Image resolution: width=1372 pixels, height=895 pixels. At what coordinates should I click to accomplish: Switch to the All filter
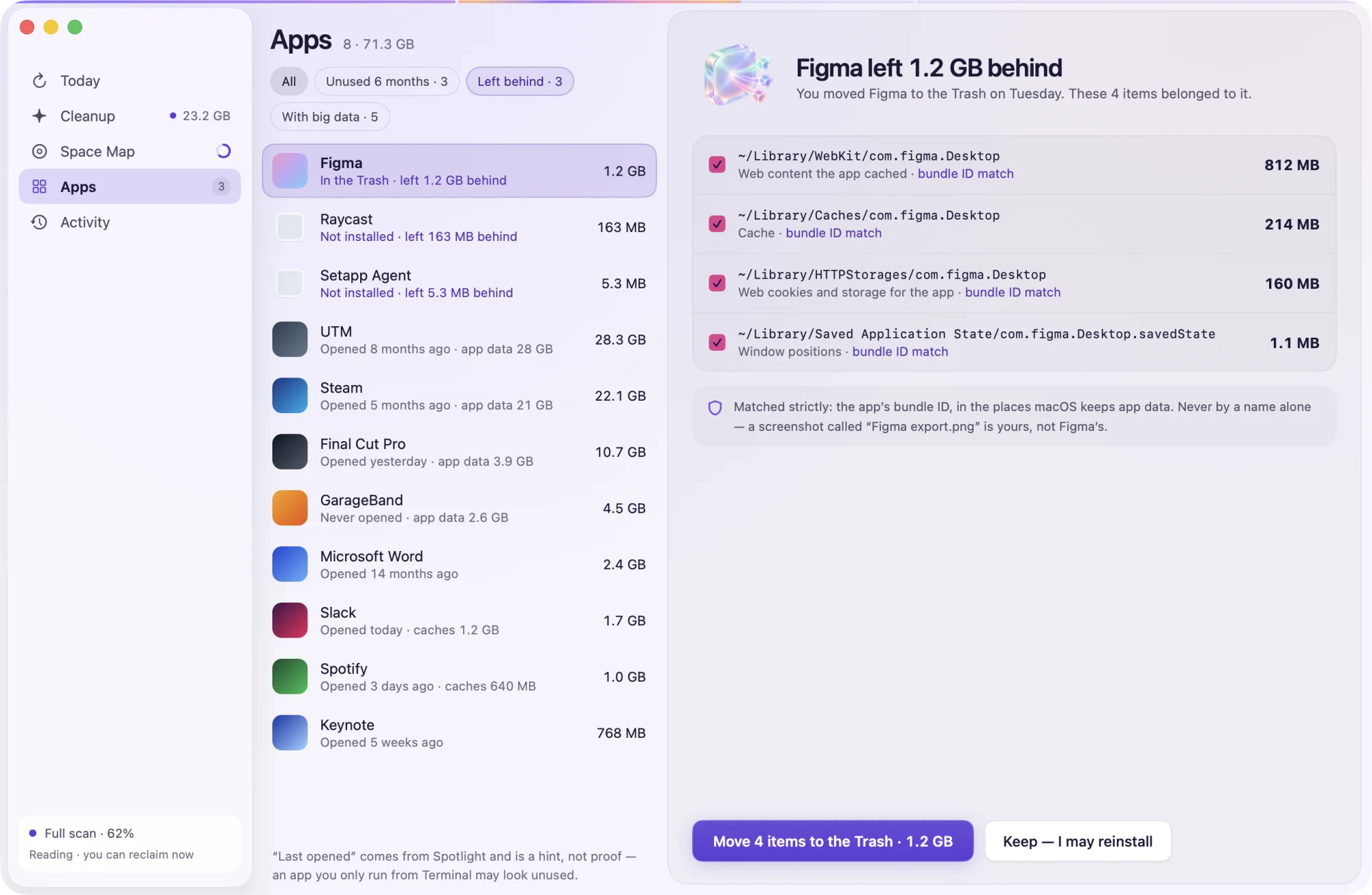click(x=289, y=82)
